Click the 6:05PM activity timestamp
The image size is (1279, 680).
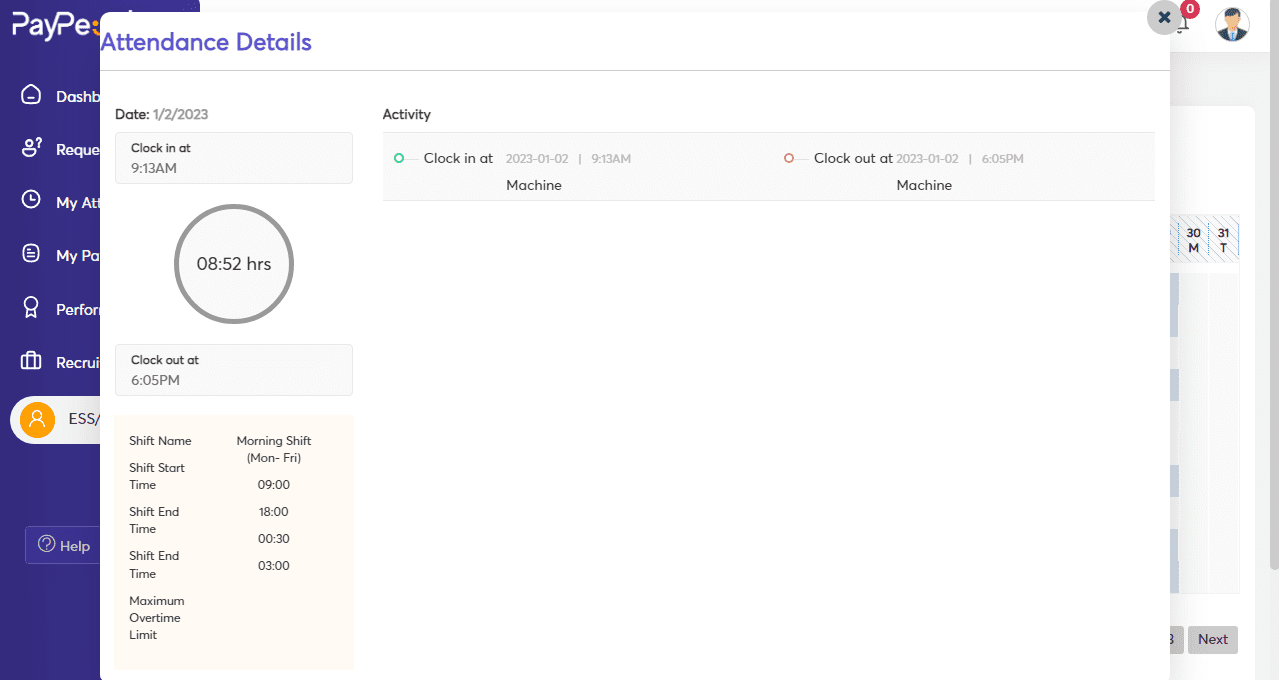1002,159
